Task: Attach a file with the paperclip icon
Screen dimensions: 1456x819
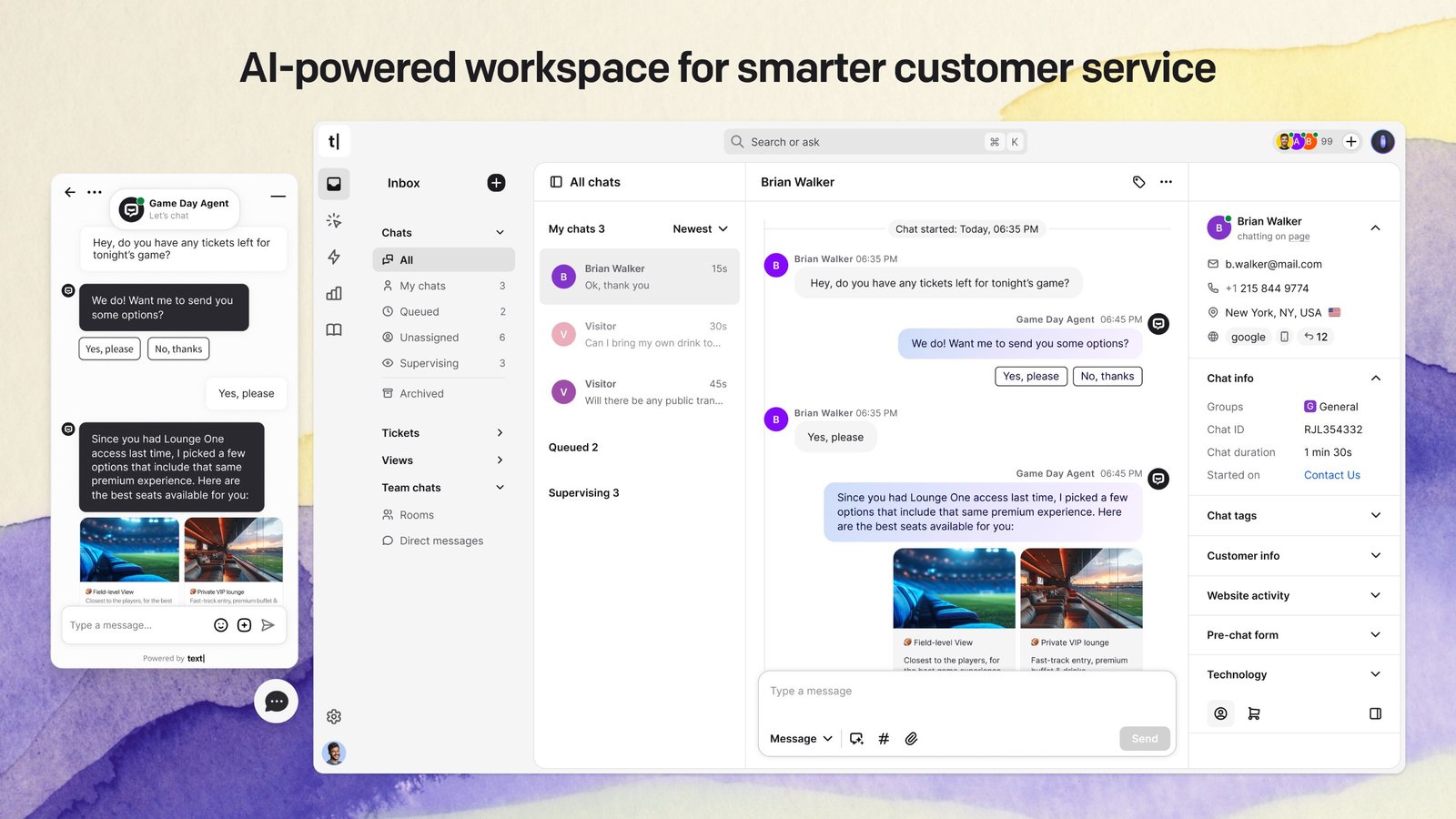Action: [x=911, y=738]
